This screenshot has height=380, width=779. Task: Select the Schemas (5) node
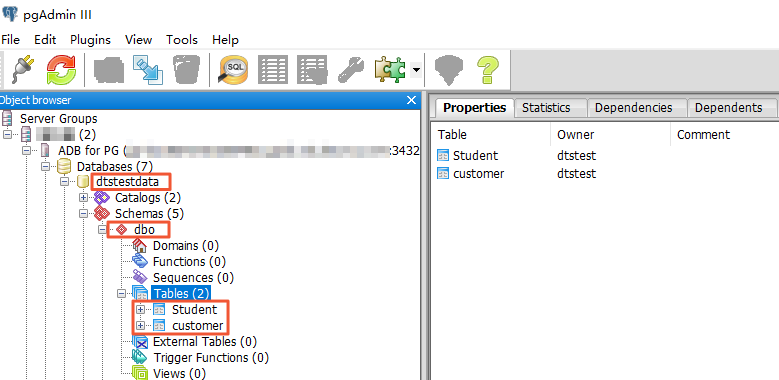pyautogui.click(x=150, y=214)
